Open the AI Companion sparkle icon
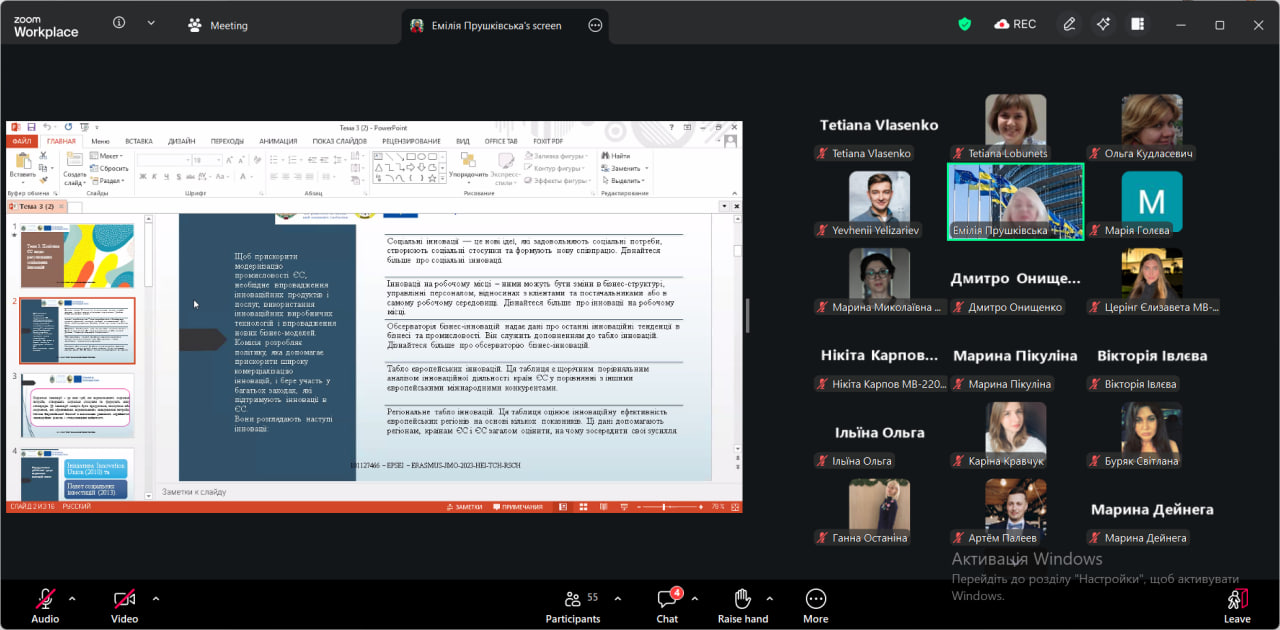 [x=1103, y=24]
